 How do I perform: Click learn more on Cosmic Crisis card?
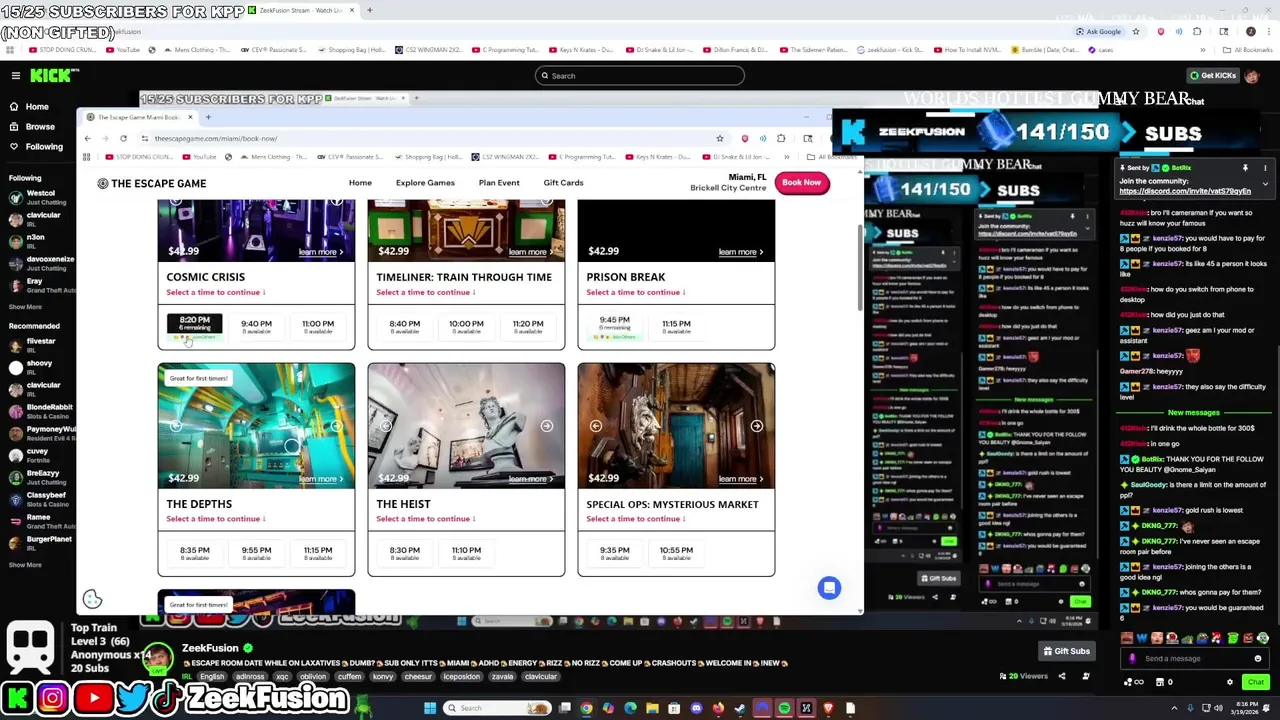pyautogui.click(x=320, y=252)
